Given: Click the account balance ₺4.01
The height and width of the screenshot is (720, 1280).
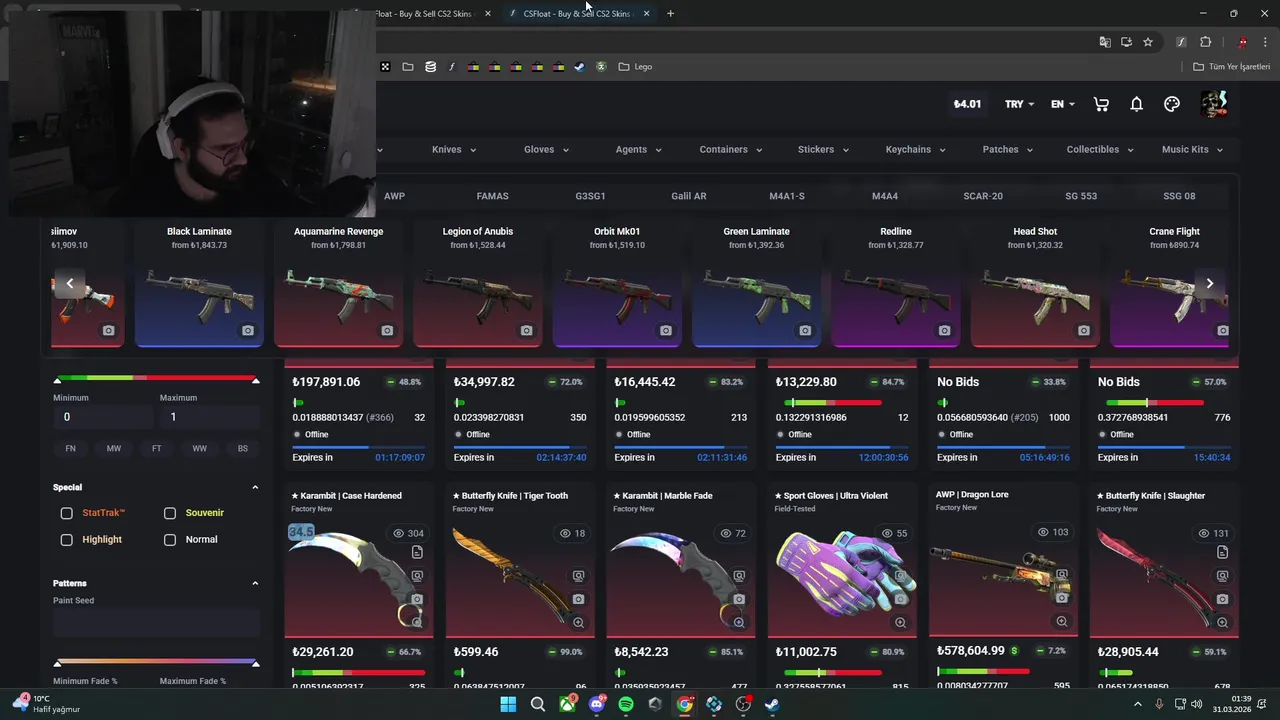Looking at the screenshot, I should pos(967,104).
